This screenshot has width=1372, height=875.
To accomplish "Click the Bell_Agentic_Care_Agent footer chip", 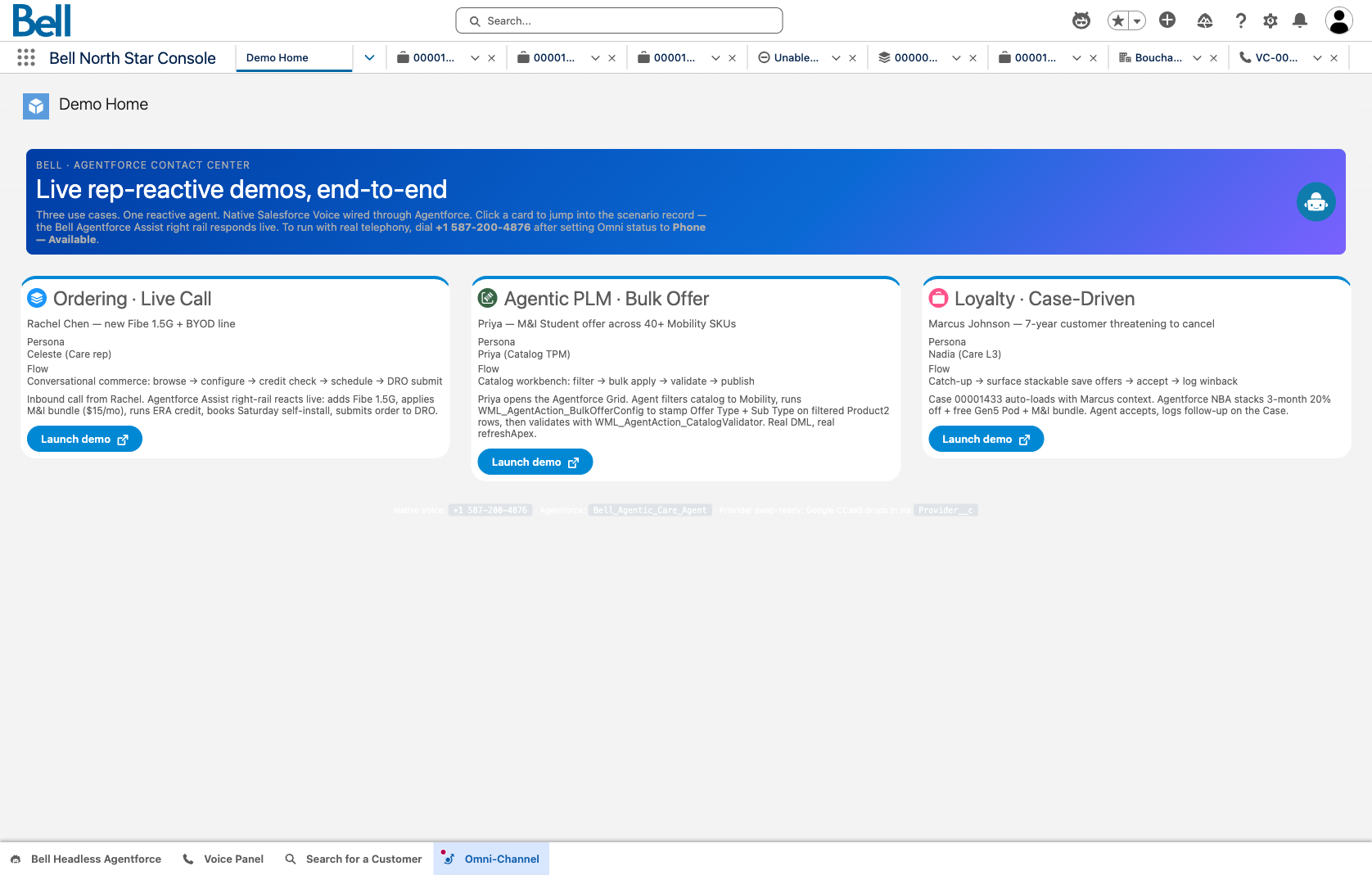I will pos(650,510).
